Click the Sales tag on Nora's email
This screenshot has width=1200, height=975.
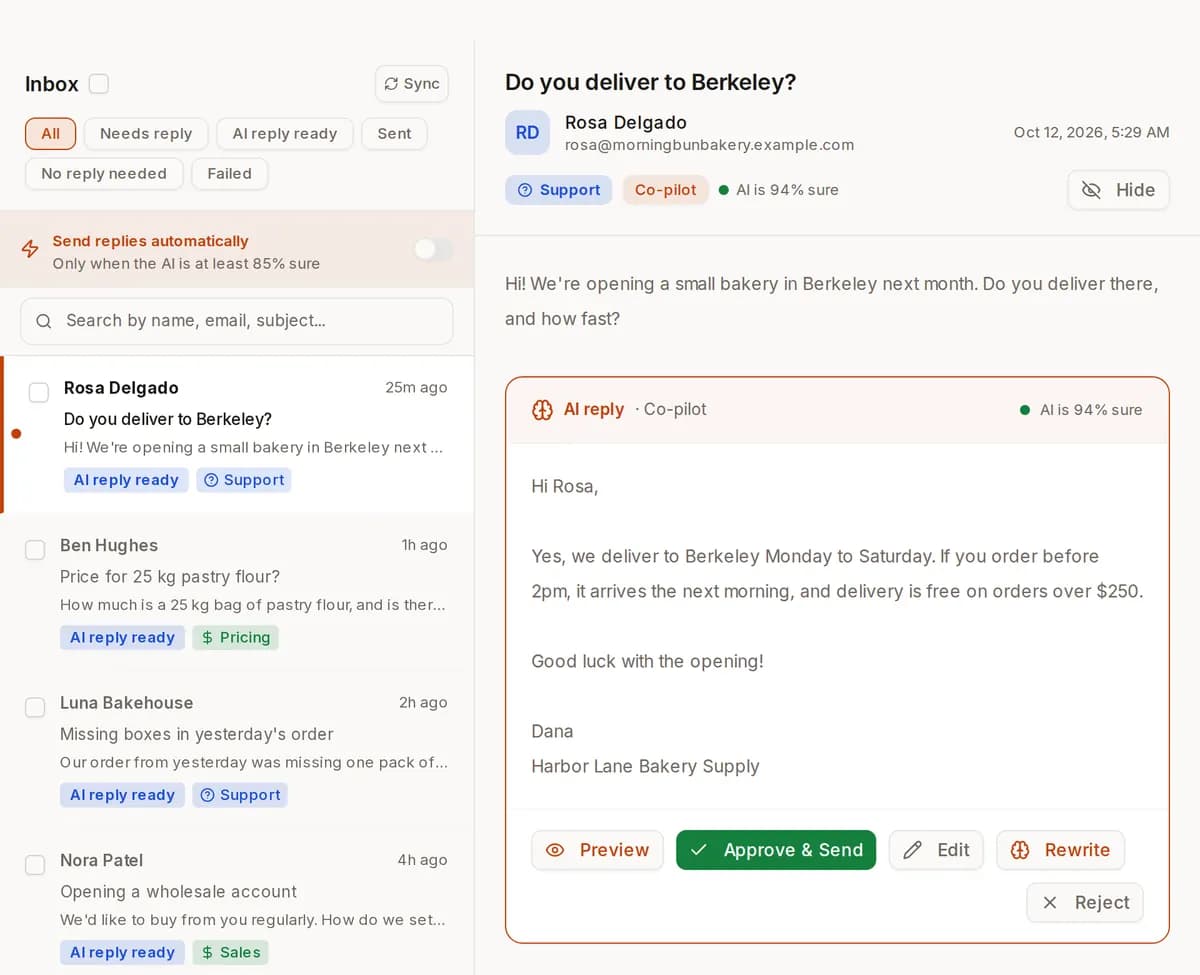[x=231, y=952]
